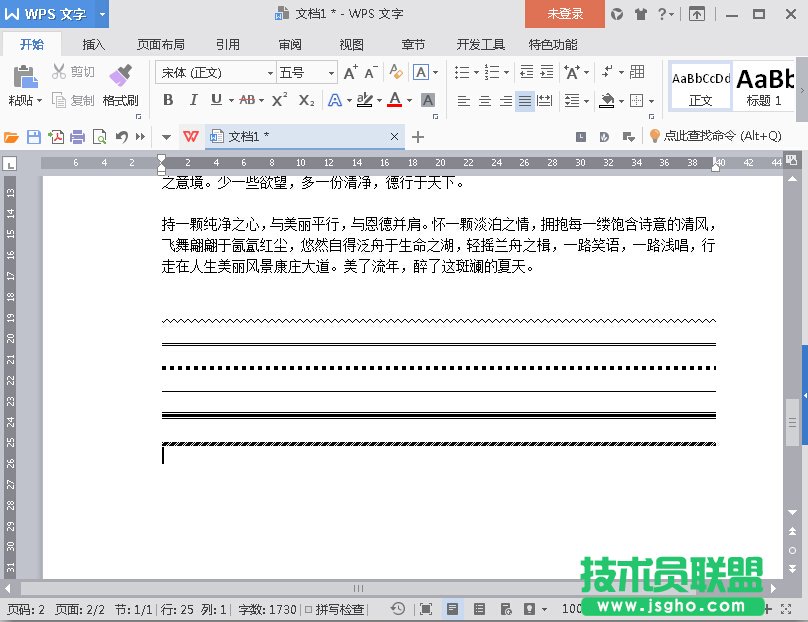Apply the 标题 1 heading style
Screen dimensions: 808x622
pyautogui.click(x=765, y=86)
